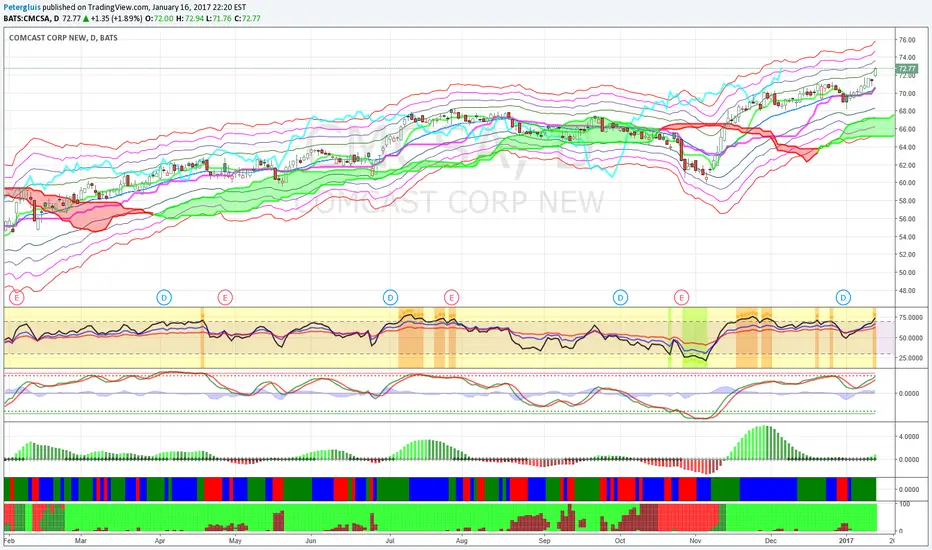Click the Feb label on time axis
The image size is (932, 550).
click(x=9, y=541)
